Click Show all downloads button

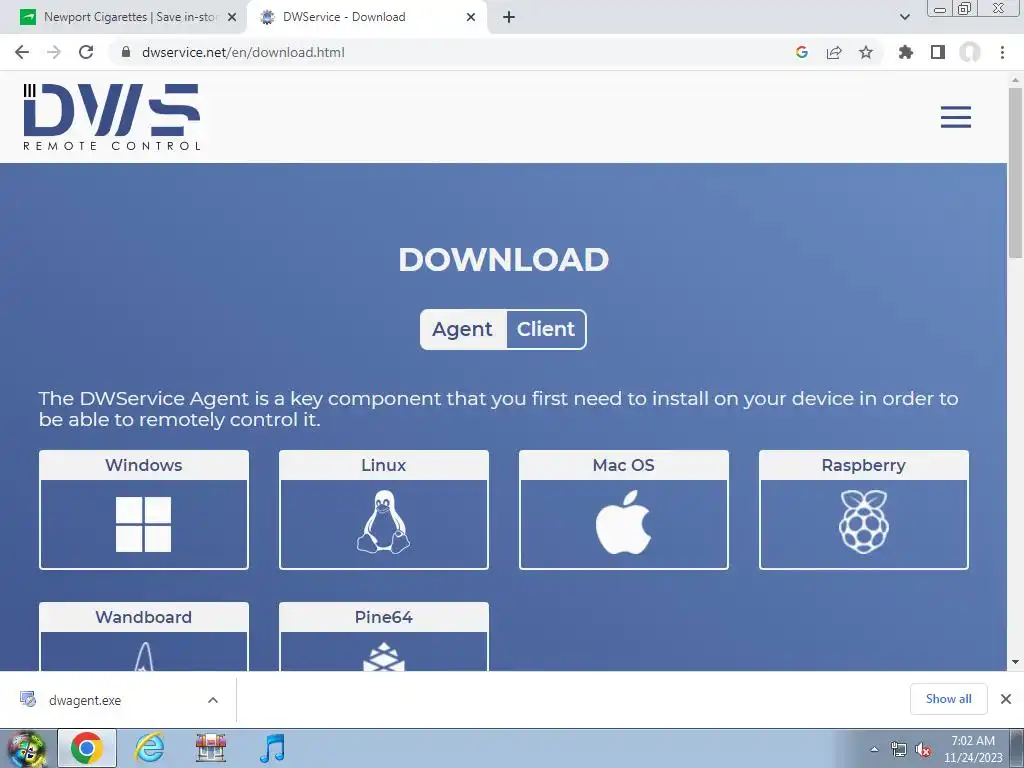(948, 699)
